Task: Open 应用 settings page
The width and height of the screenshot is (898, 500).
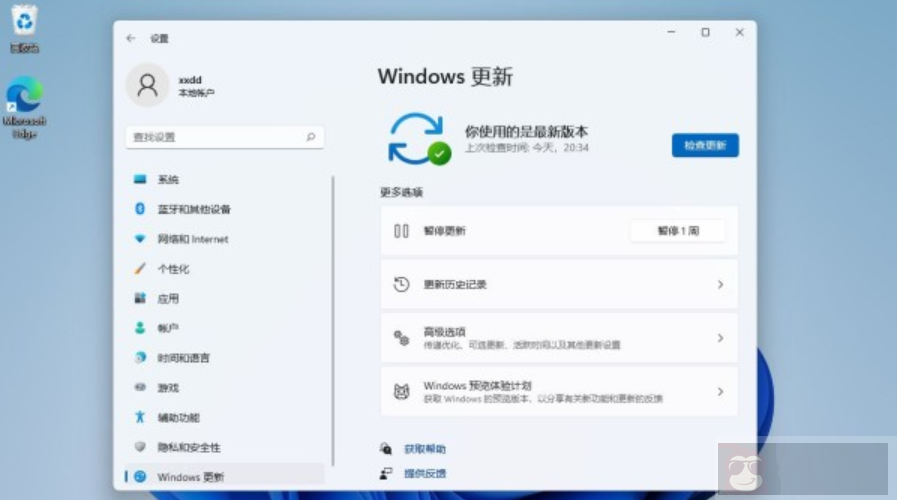Action: point(223,299)
